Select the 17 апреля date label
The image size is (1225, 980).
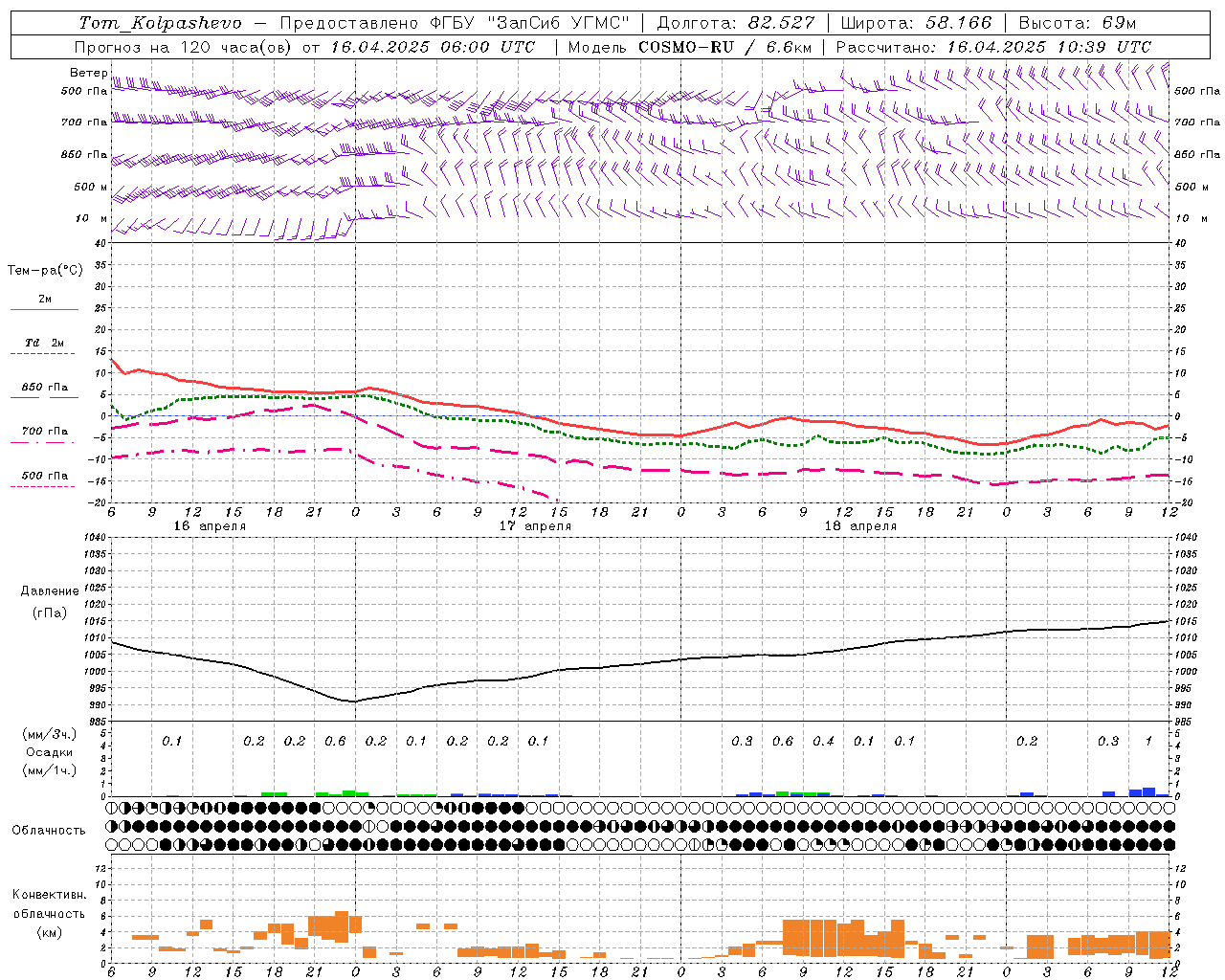tap(535, 526)
